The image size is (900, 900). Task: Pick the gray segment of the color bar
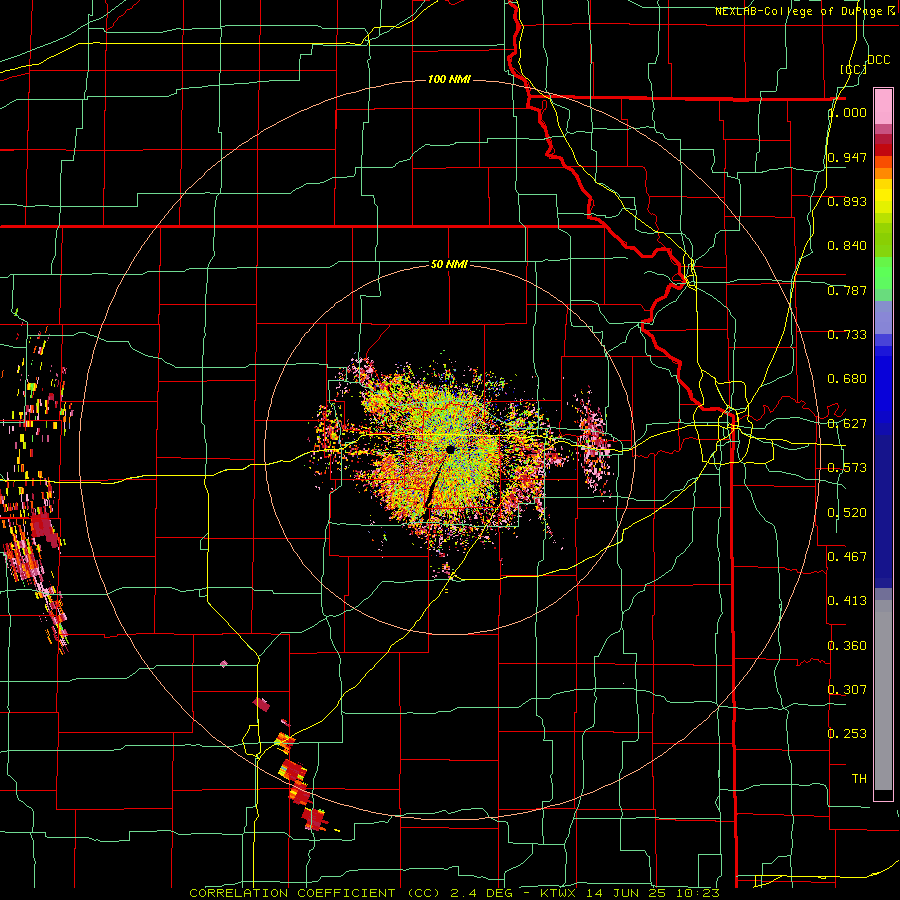coord(883,695)
